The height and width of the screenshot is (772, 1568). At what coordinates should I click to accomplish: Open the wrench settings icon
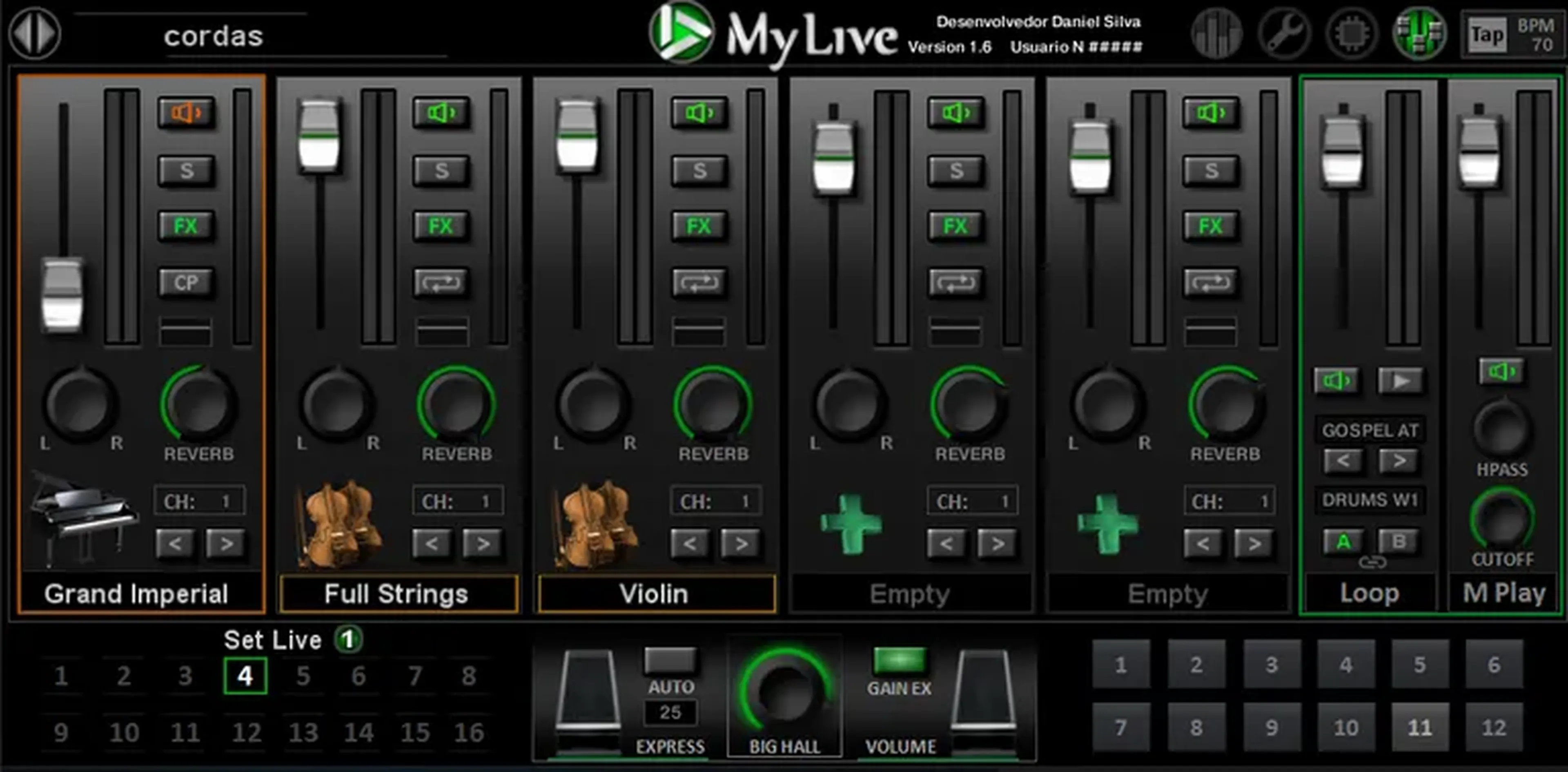(1284, 33)
